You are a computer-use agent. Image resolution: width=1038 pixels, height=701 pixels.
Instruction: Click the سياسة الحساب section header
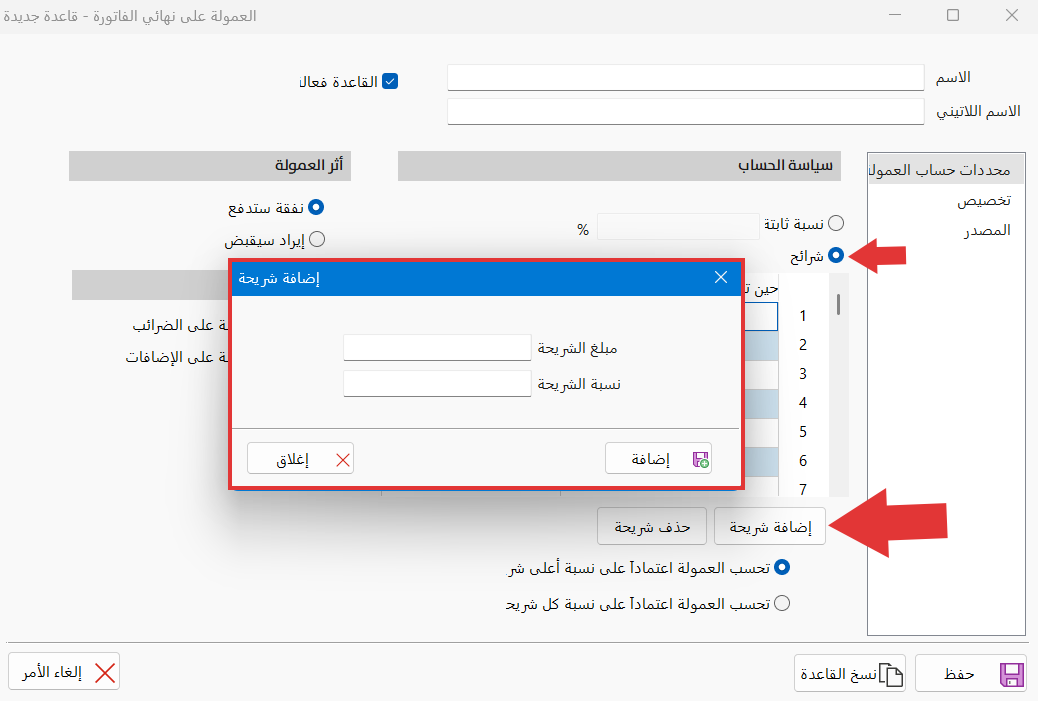coord(619,165)
